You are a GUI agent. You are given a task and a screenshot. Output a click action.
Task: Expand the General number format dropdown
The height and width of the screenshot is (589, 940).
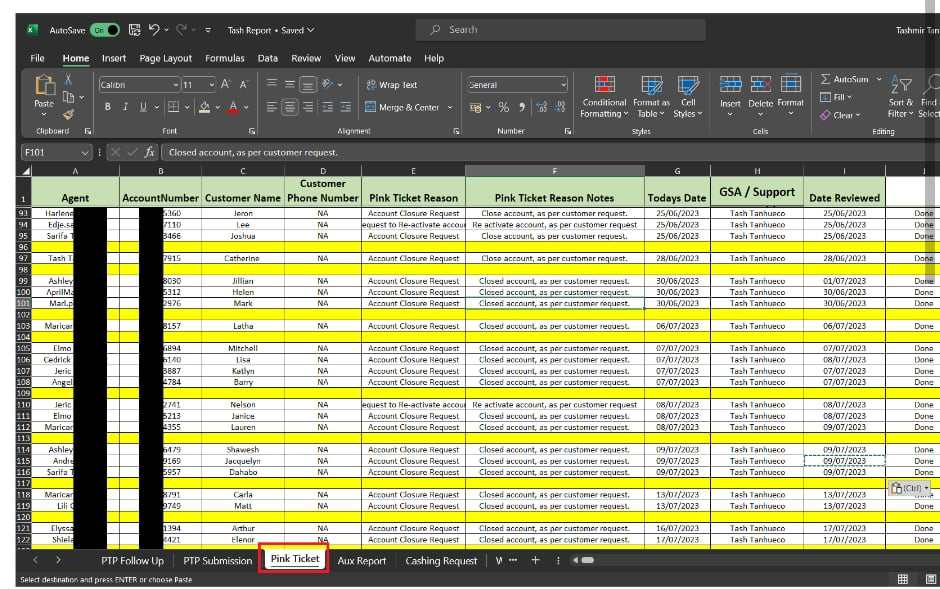coord(563,85)
